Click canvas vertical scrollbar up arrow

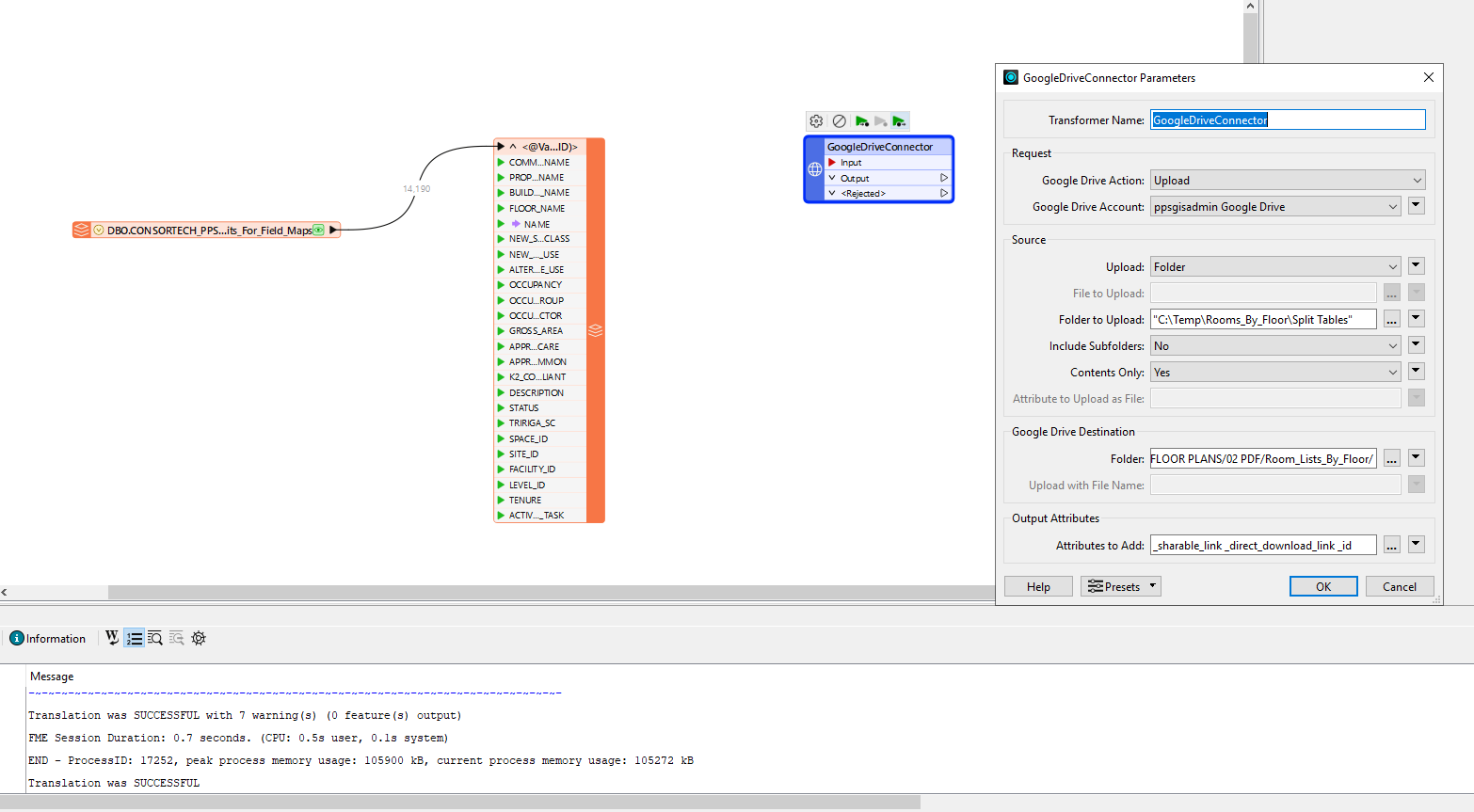[x=1250, y=7]
